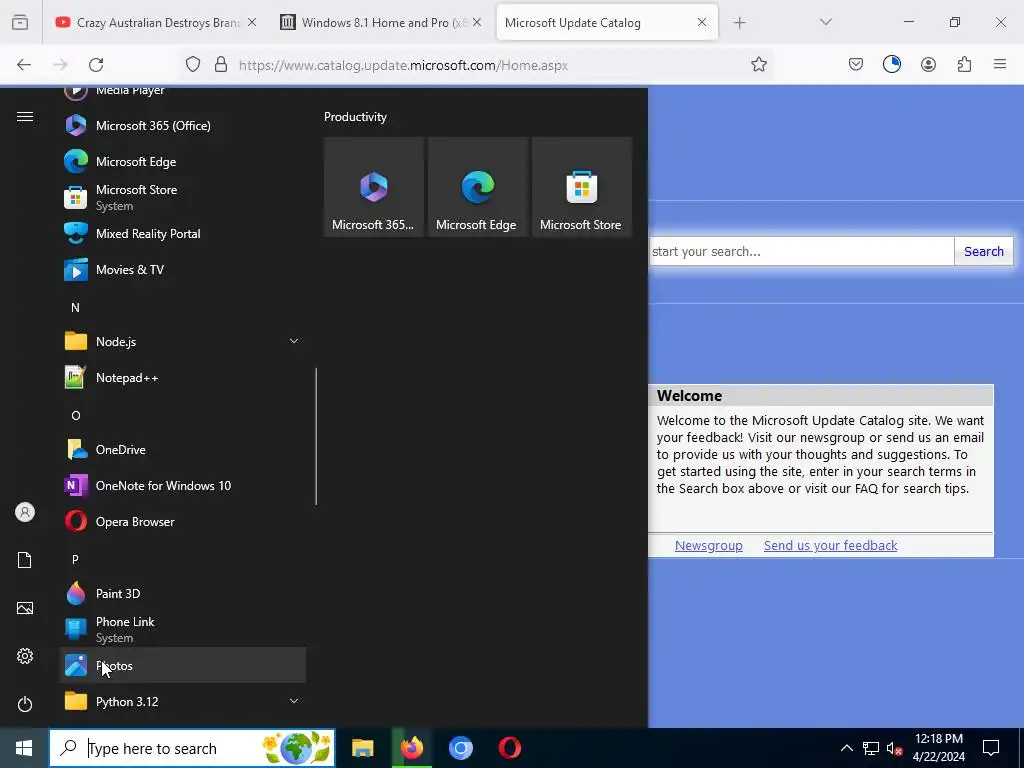The image size is (1024, 768).
Task: Open OneNote for Windows 10
Action: pyautogui.click(x=183, y=485)
